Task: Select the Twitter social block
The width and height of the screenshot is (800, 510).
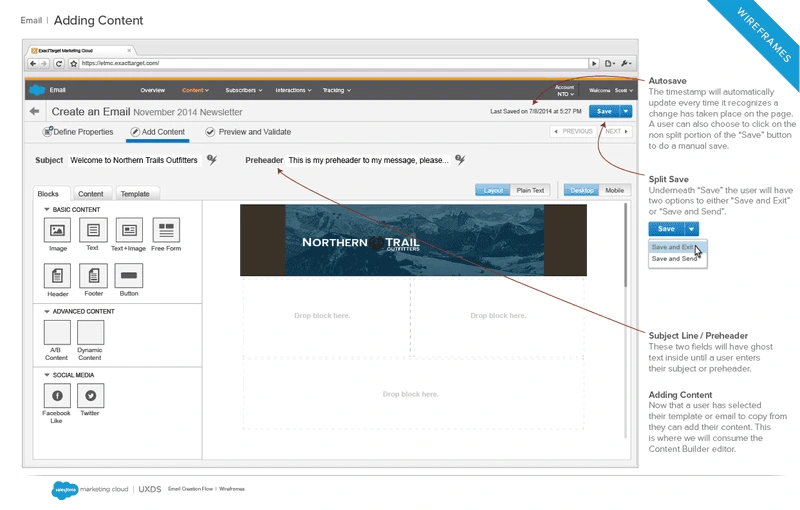Action: pos(90,396)
